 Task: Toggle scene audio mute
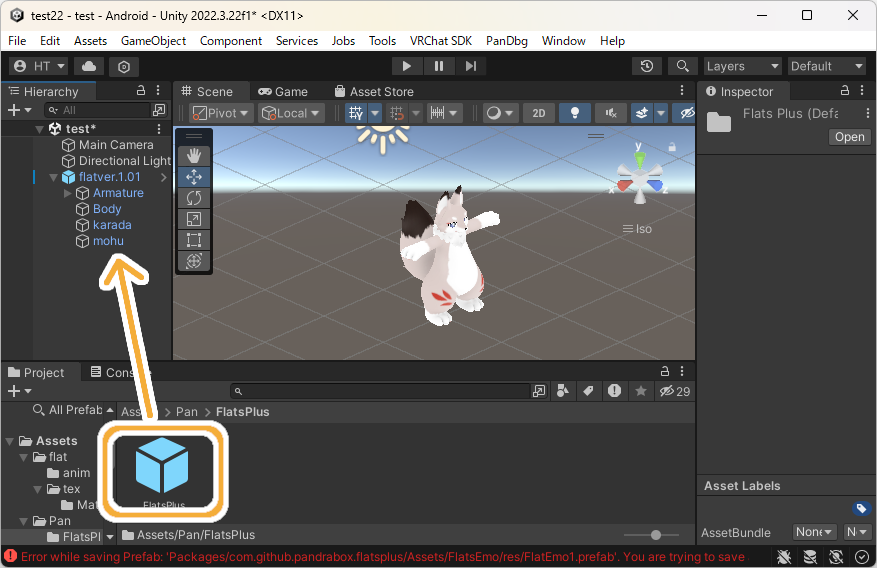coord(611,113)
